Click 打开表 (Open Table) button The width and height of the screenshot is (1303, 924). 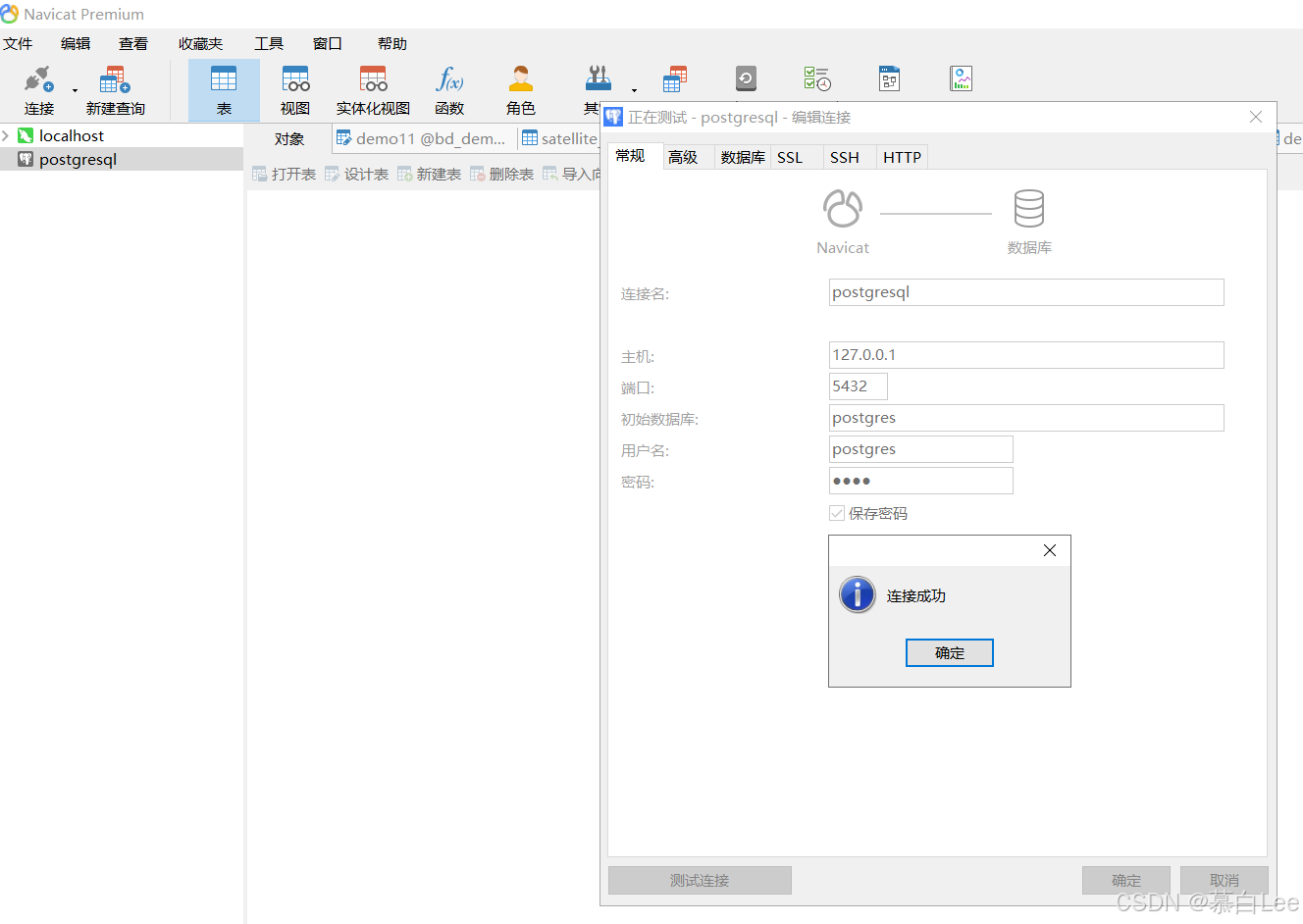284,174
